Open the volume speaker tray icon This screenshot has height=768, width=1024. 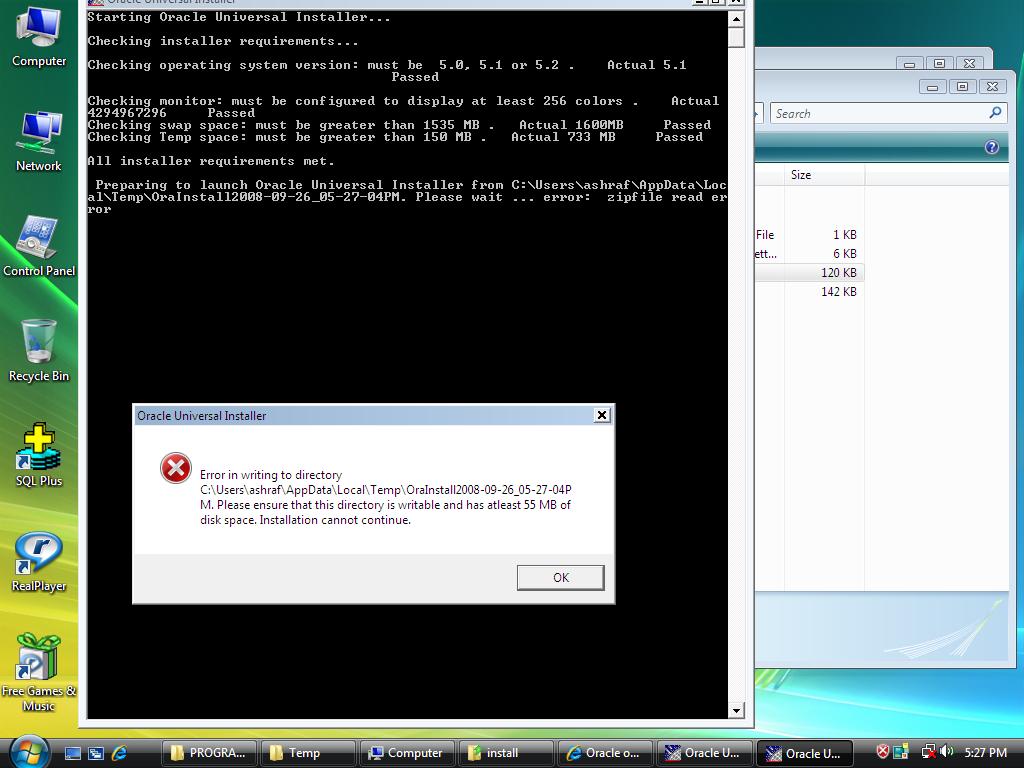(946, 752)
